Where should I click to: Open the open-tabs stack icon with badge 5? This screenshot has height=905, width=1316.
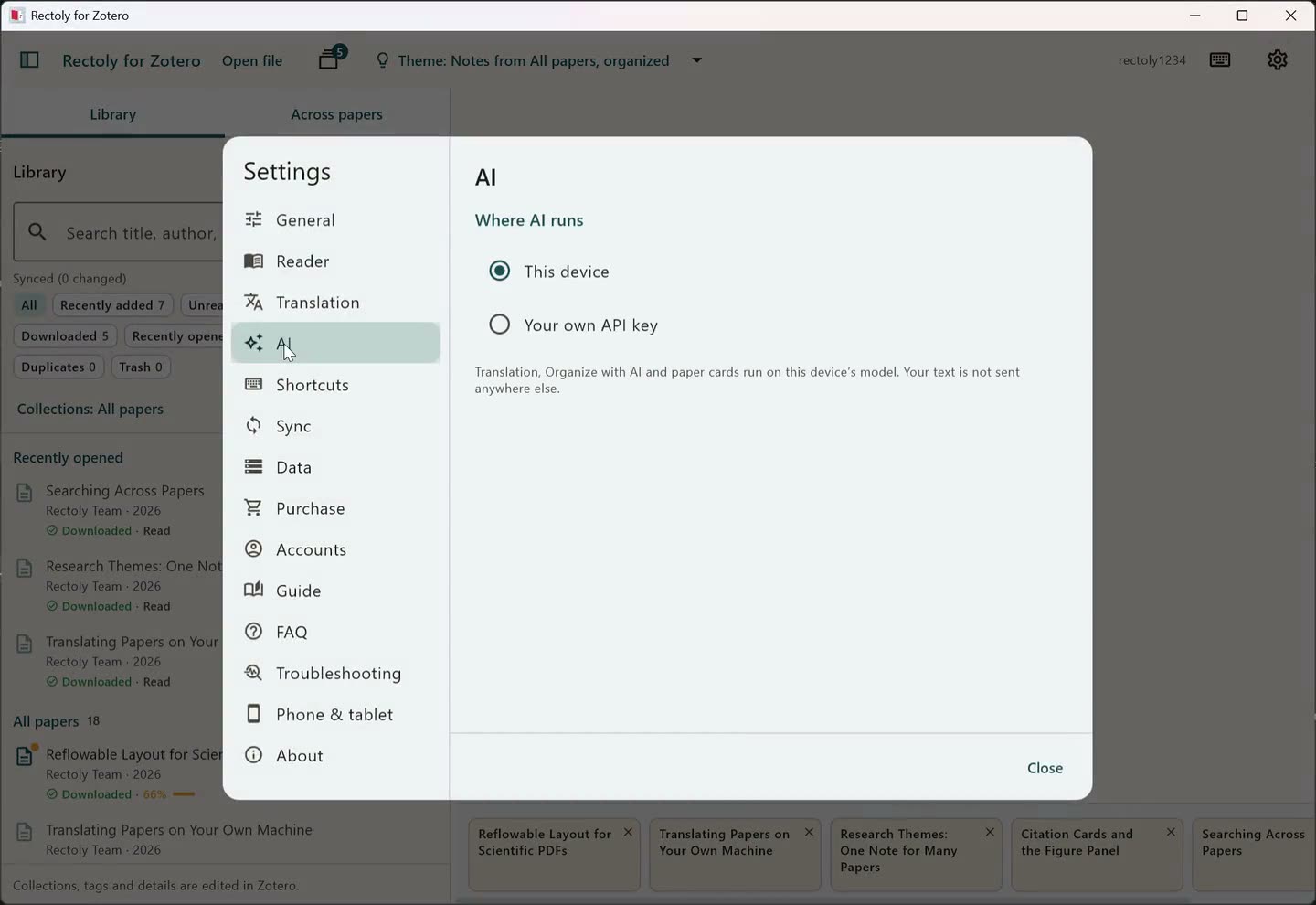330,59
